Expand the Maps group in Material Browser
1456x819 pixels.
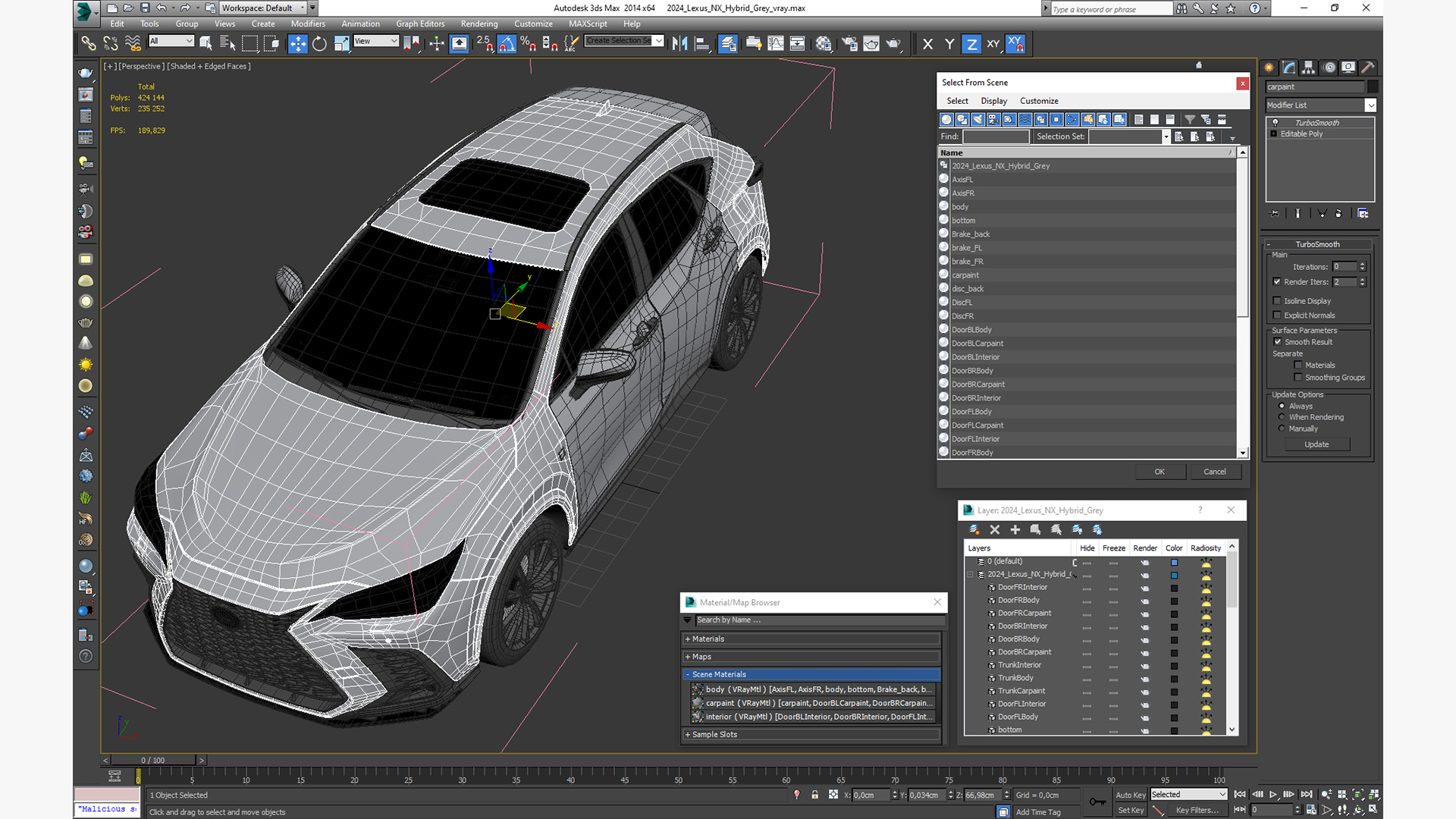(701, 657)
